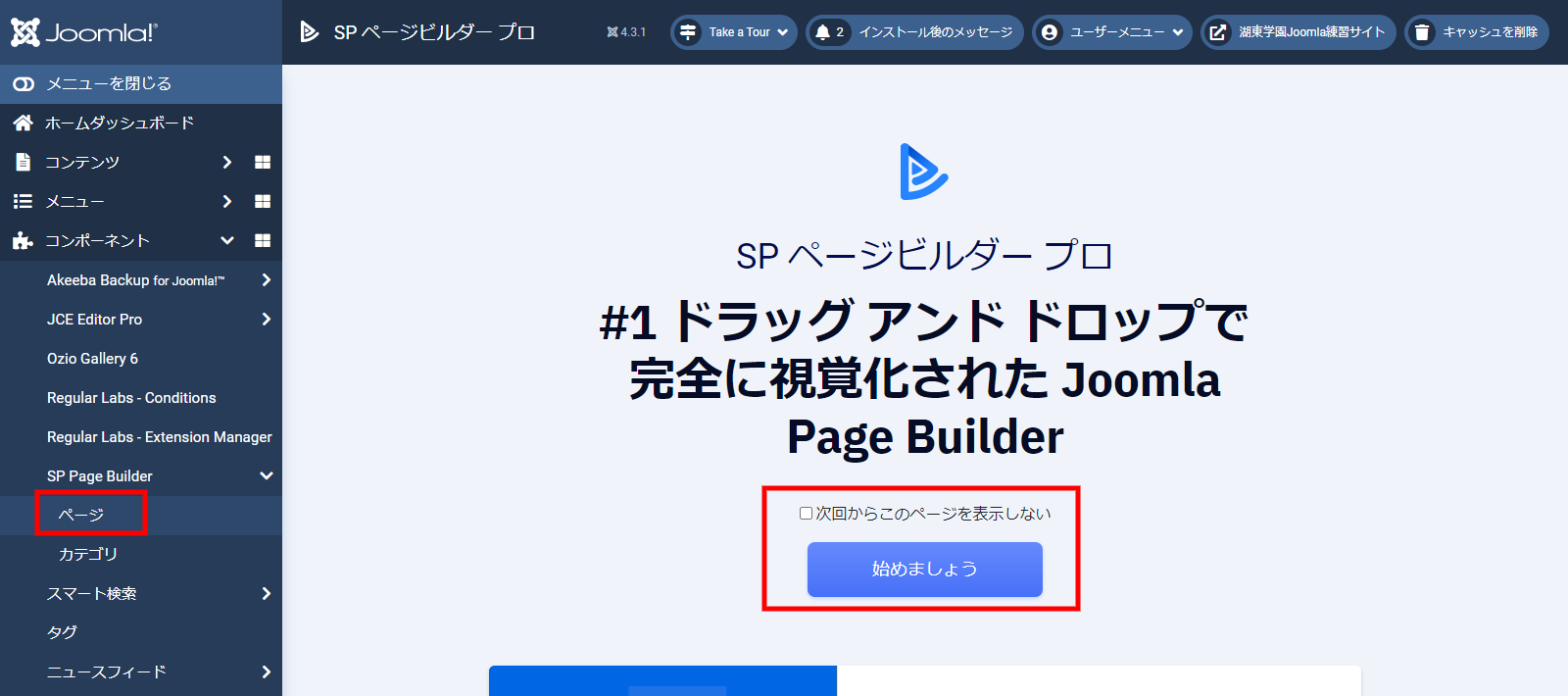Open the ユーザーメニュー dropdown

click(1112, 32)
